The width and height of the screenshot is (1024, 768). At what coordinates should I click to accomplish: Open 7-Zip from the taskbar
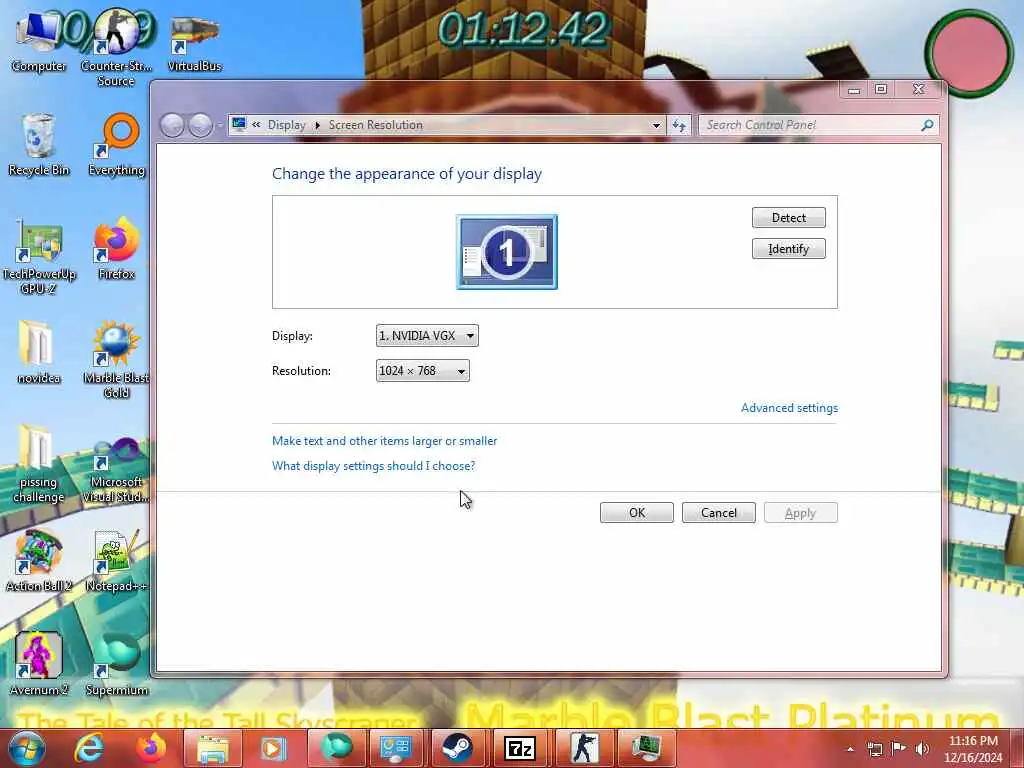click(520, 748)
